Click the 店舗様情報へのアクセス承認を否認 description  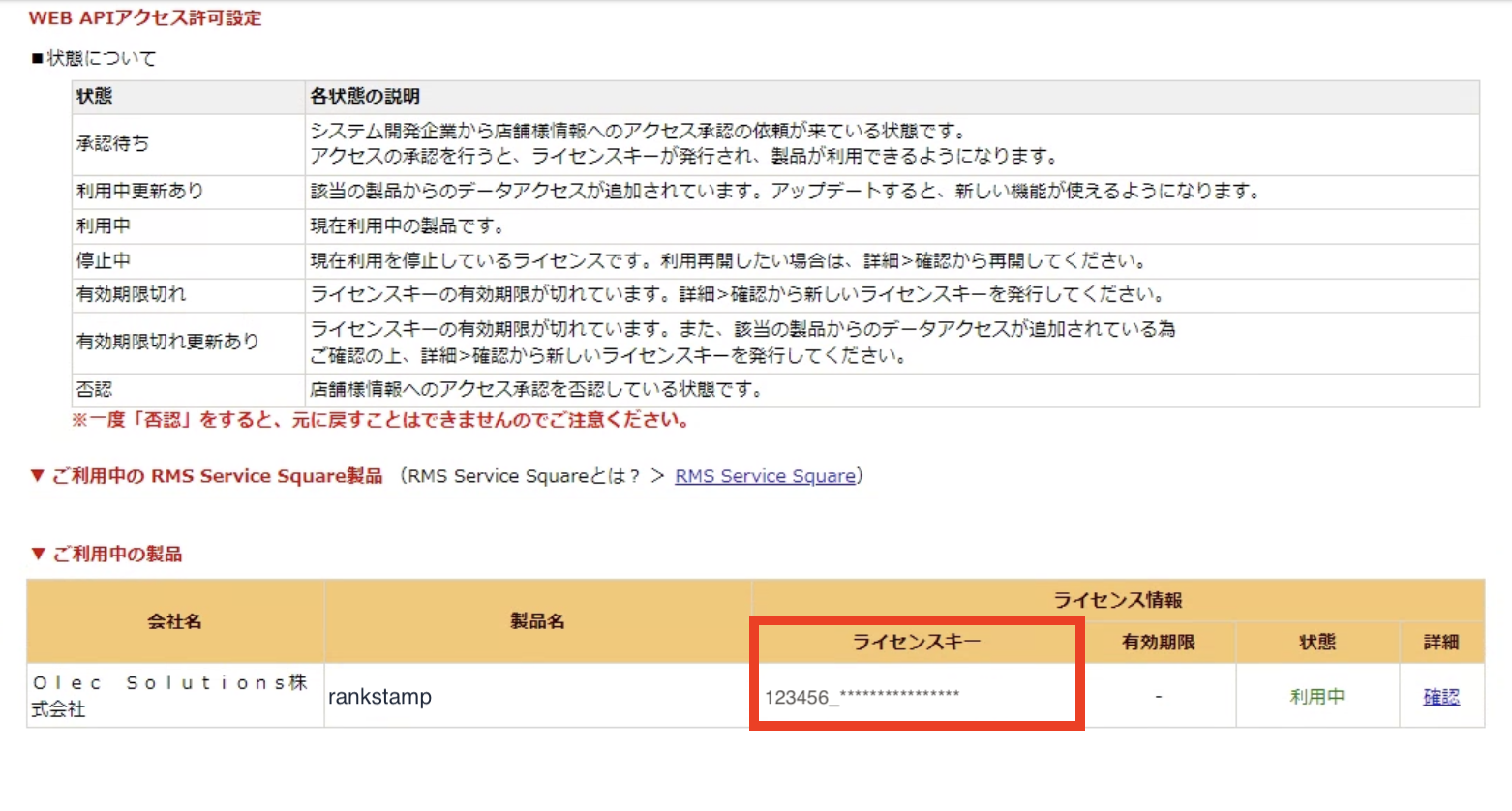537,389
